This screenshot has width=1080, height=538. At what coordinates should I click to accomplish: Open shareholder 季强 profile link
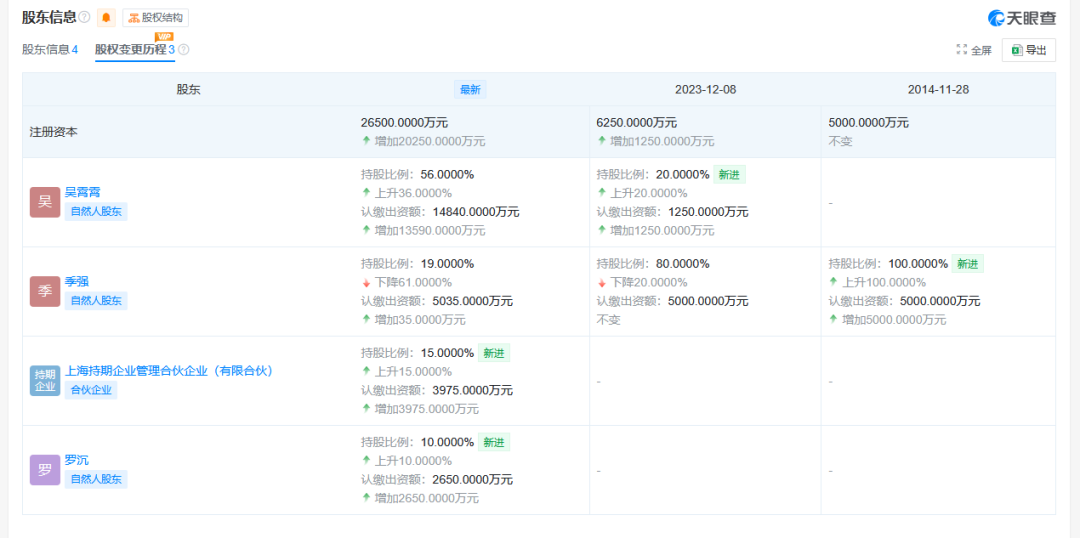[x=77, y=281]
